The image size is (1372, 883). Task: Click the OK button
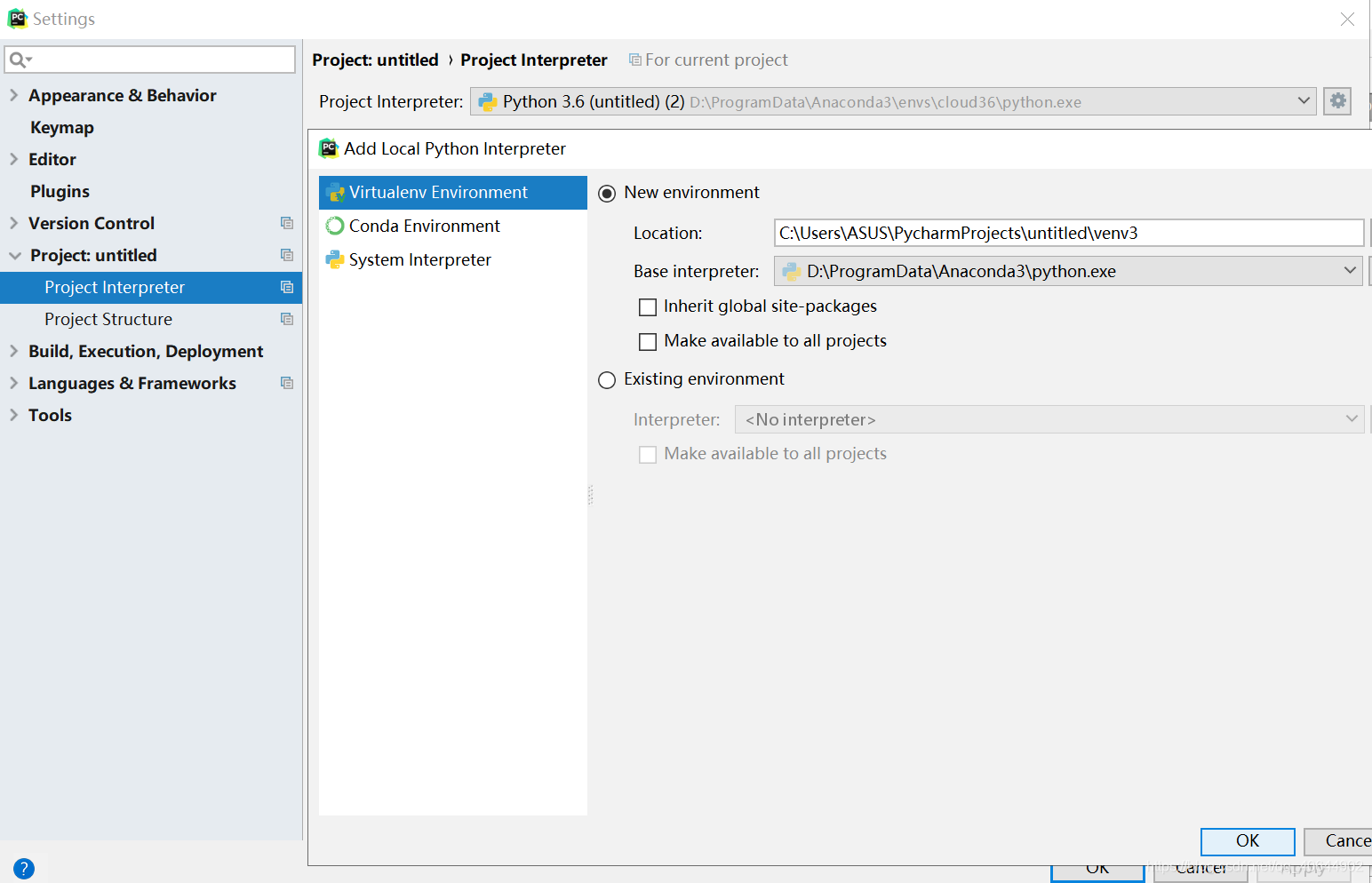[1247, 841]
